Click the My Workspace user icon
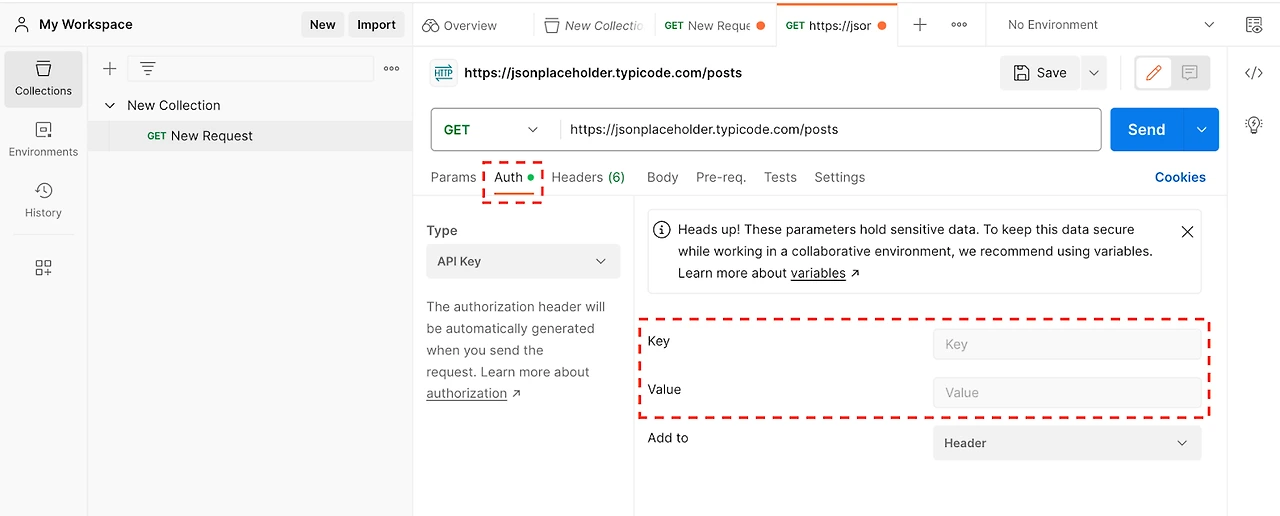1280x516 pixels. click(x=21, y=24)
